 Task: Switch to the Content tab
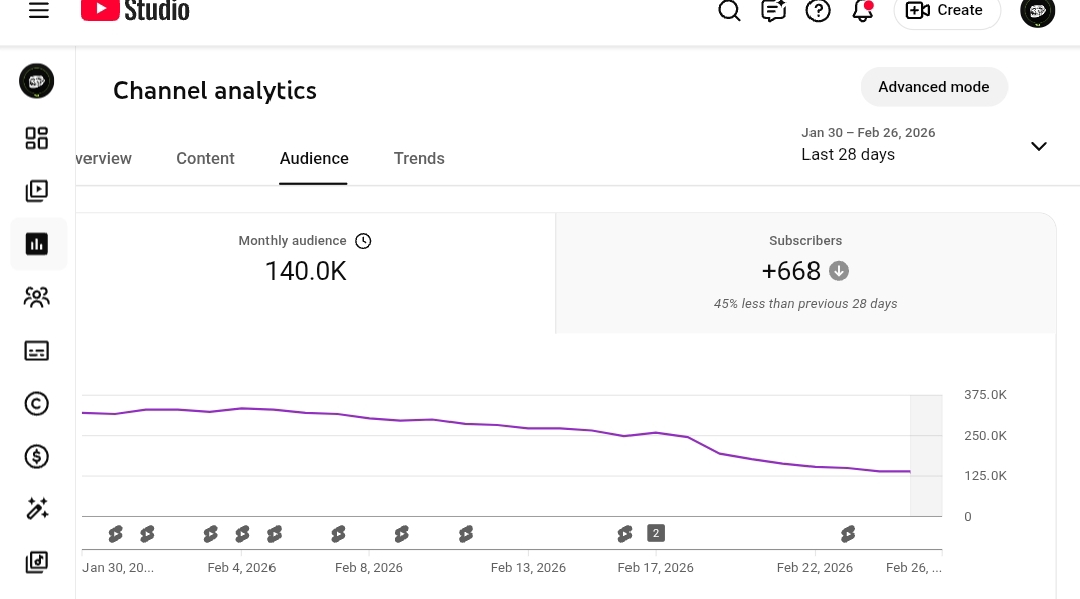click(205, 158)
